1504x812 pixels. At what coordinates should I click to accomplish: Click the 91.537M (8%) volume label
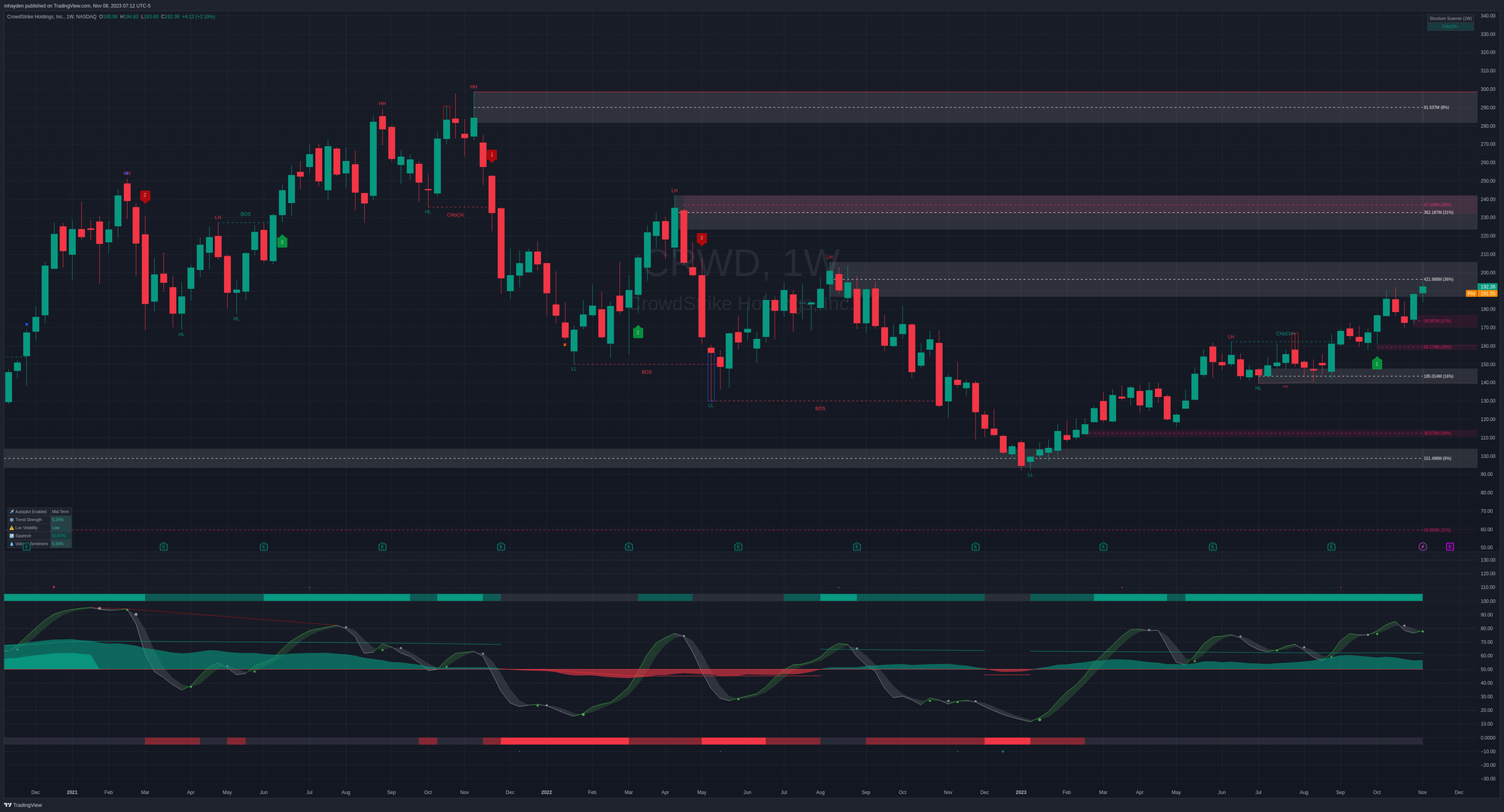1436,108
